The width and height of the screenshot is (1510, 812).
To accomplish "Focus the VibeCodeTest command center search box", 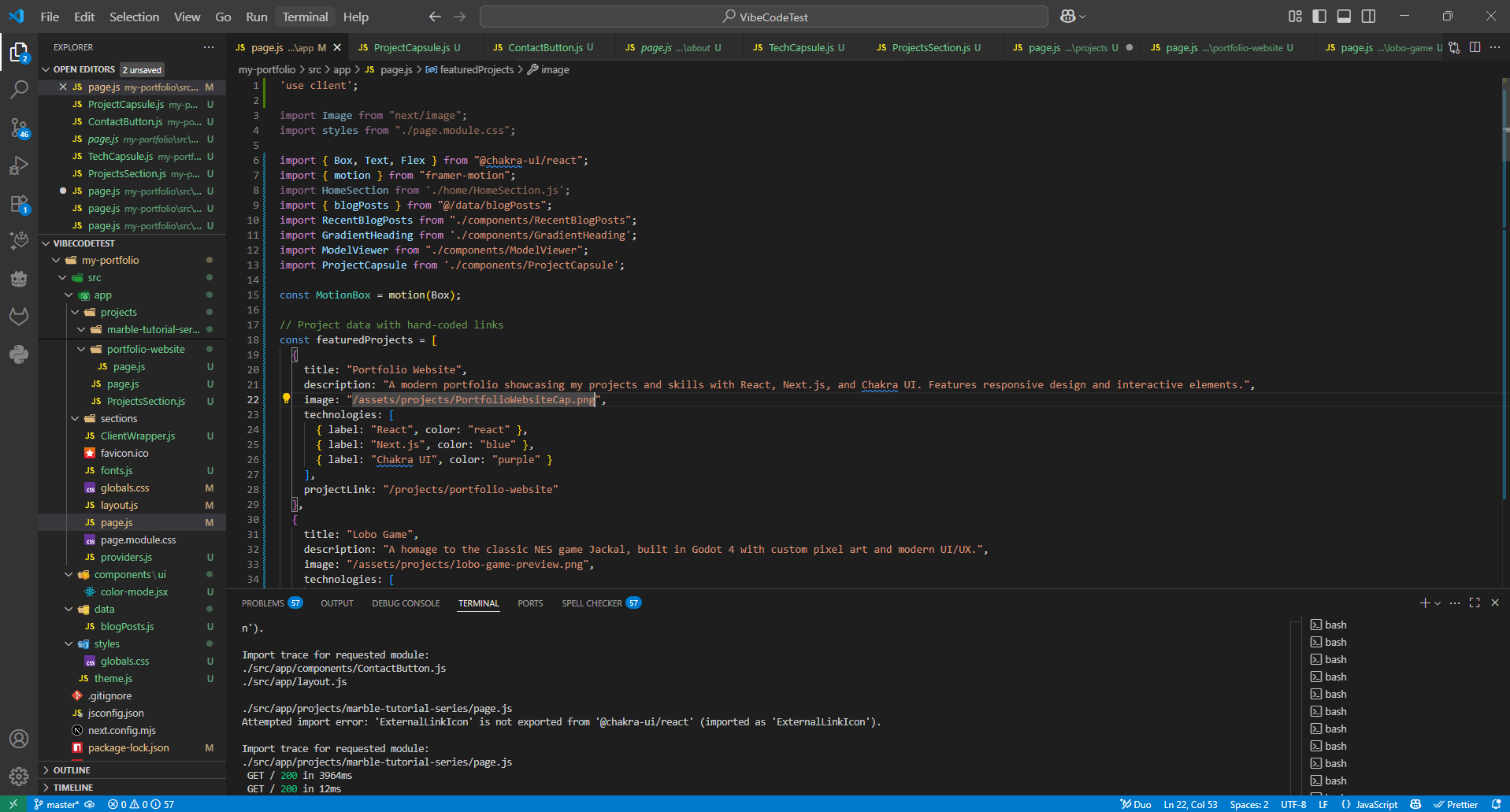I will [763, 17].
